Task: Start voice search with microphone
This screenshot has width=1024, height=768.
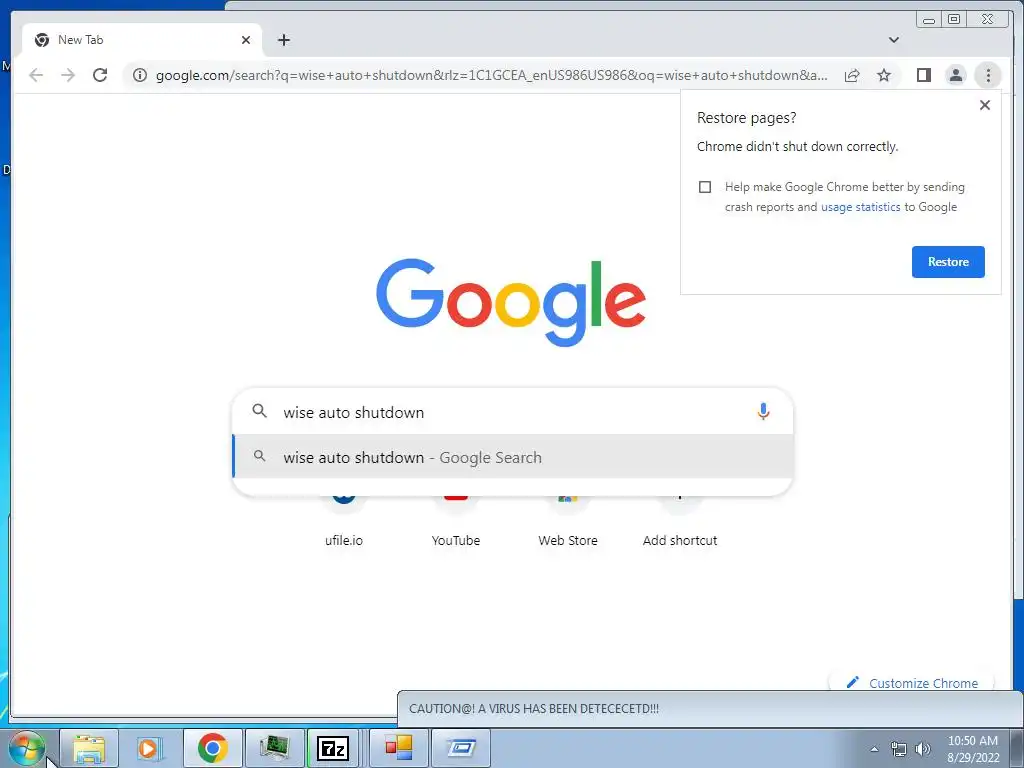Action: point(763,411)
